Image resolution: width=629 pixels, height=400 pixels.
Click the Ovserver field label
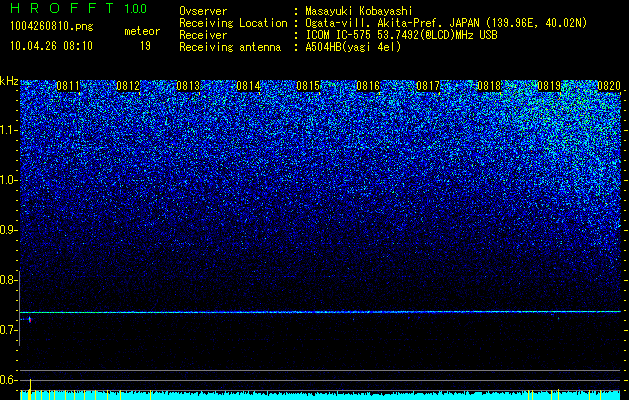point(203,11)
